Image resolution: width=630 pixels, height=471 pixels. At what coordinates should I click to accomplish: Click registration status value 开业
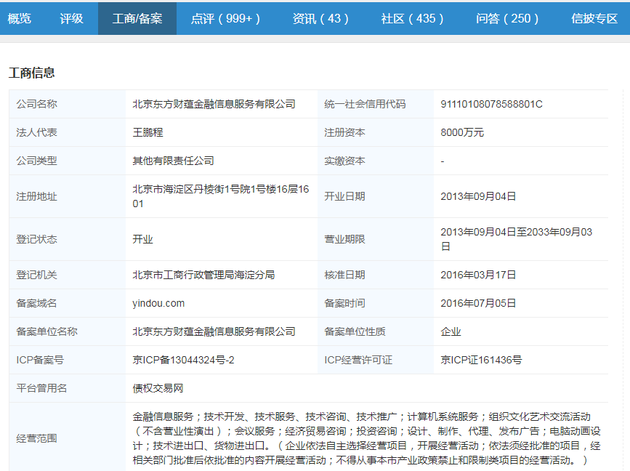tap(143, 239)
